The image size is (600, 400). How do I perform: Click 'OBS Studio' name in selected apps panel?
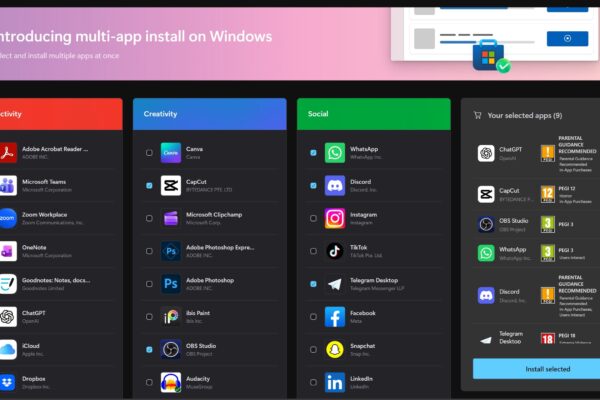coord(514,221)
